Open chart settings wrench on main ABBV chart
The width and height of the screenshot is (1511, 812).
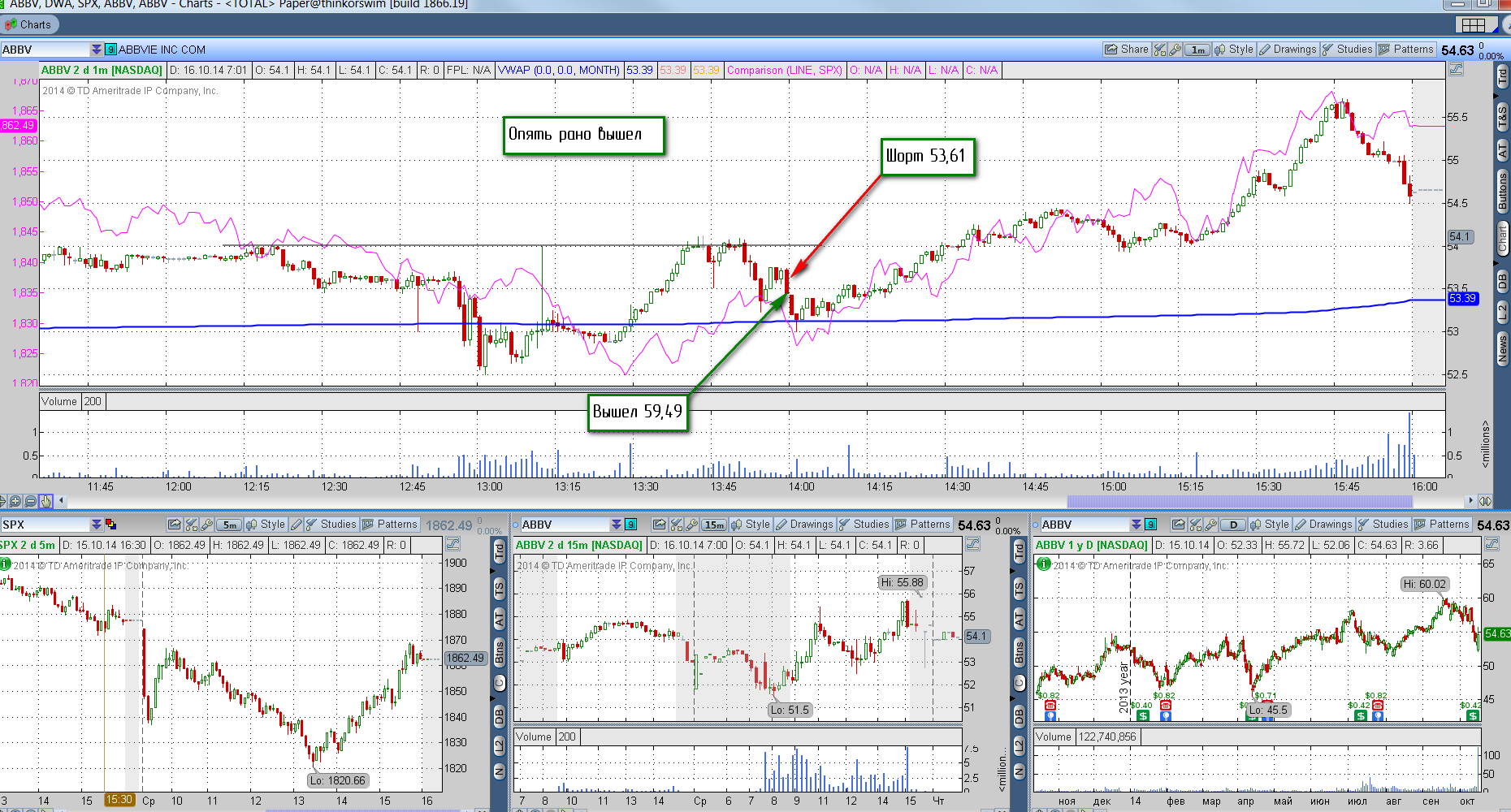(1175, 50)
